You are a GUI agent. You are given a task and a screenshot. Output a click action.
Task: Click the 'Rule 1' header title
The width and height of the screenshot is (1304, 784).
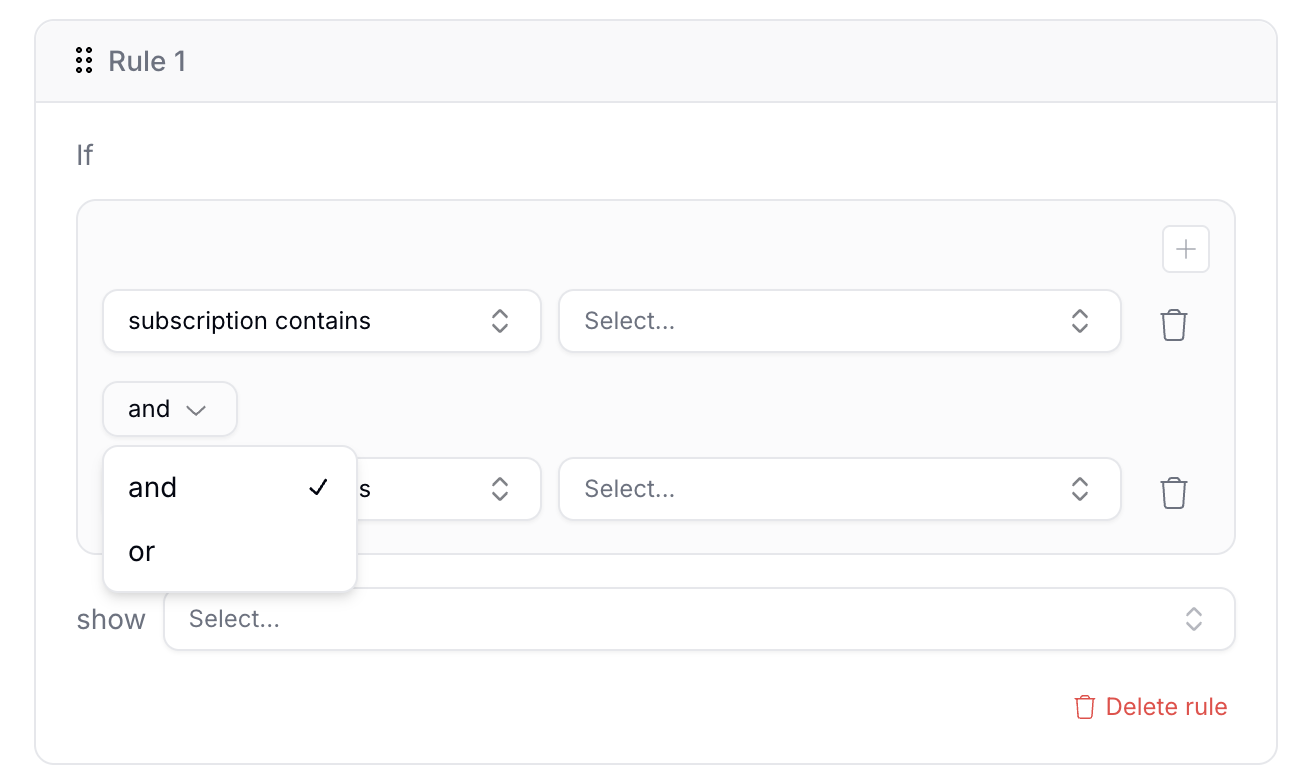click(x=147, y=61)
